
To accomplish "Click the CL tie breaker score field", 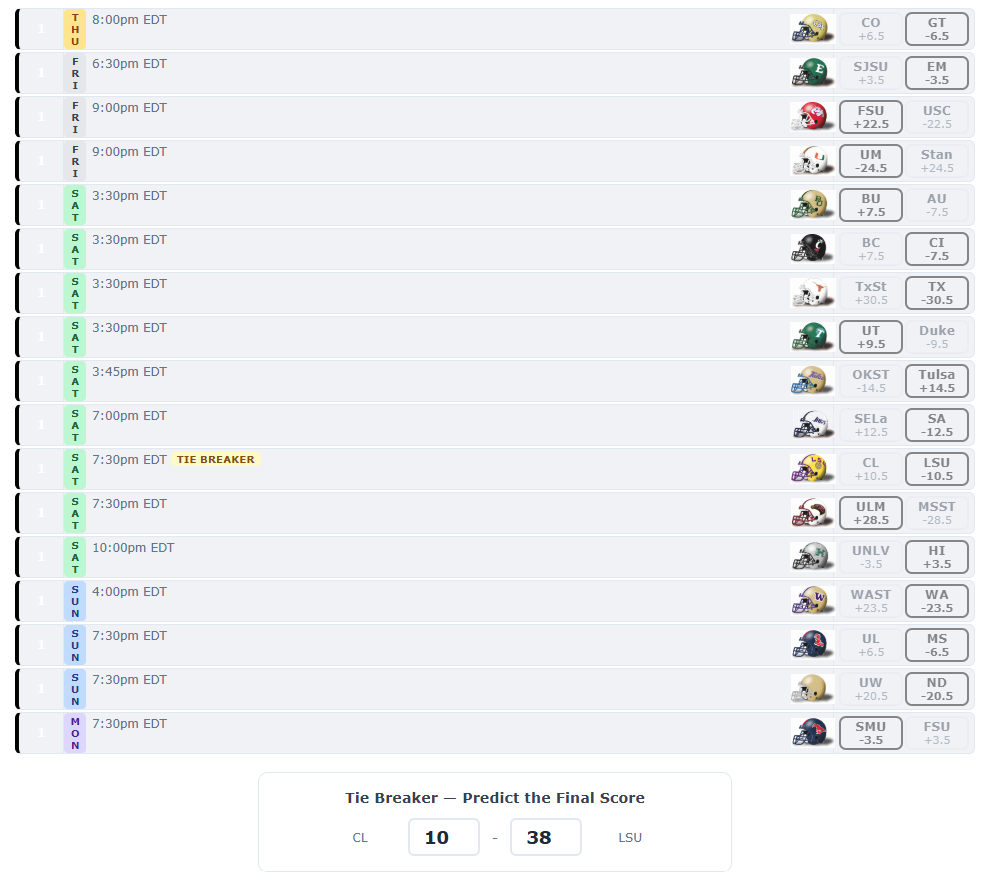I will pyautogui.click(x=444, y=837).
